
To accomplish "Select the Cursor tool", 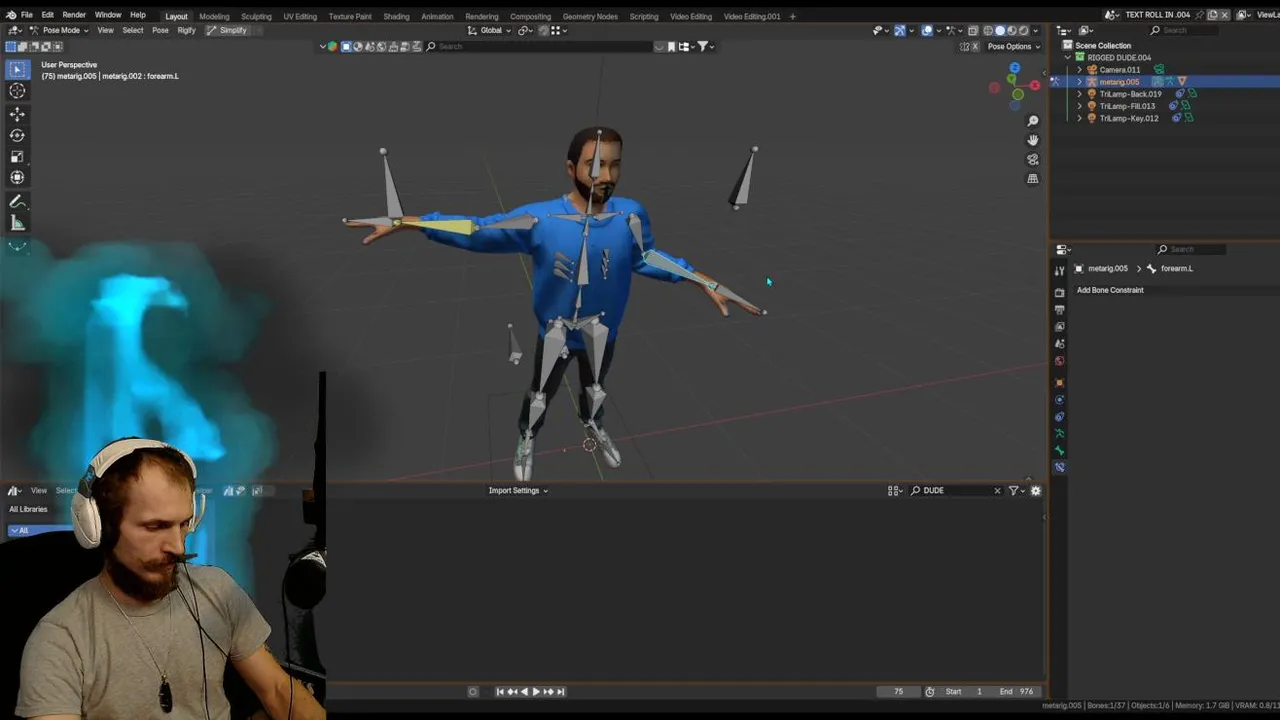I will (x=17, y=91).
